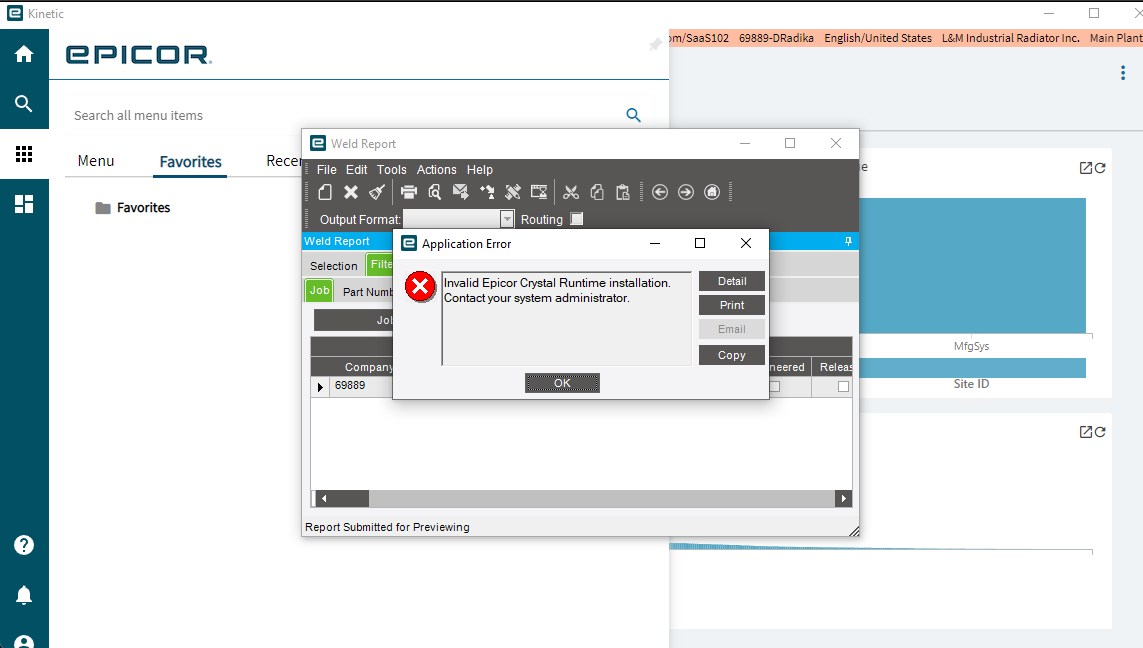Open the sidebar menu grid icon
This screenshot has height=648, width=1143.
tap(24, 154)
